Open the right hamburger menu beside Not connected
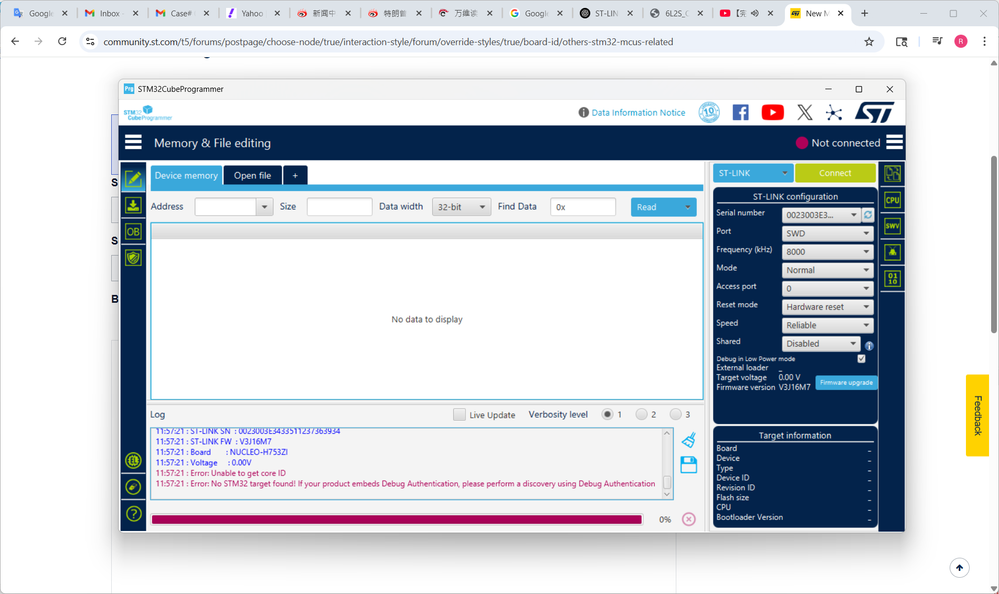This screenshot has width=999, height=594. (895, 141)
